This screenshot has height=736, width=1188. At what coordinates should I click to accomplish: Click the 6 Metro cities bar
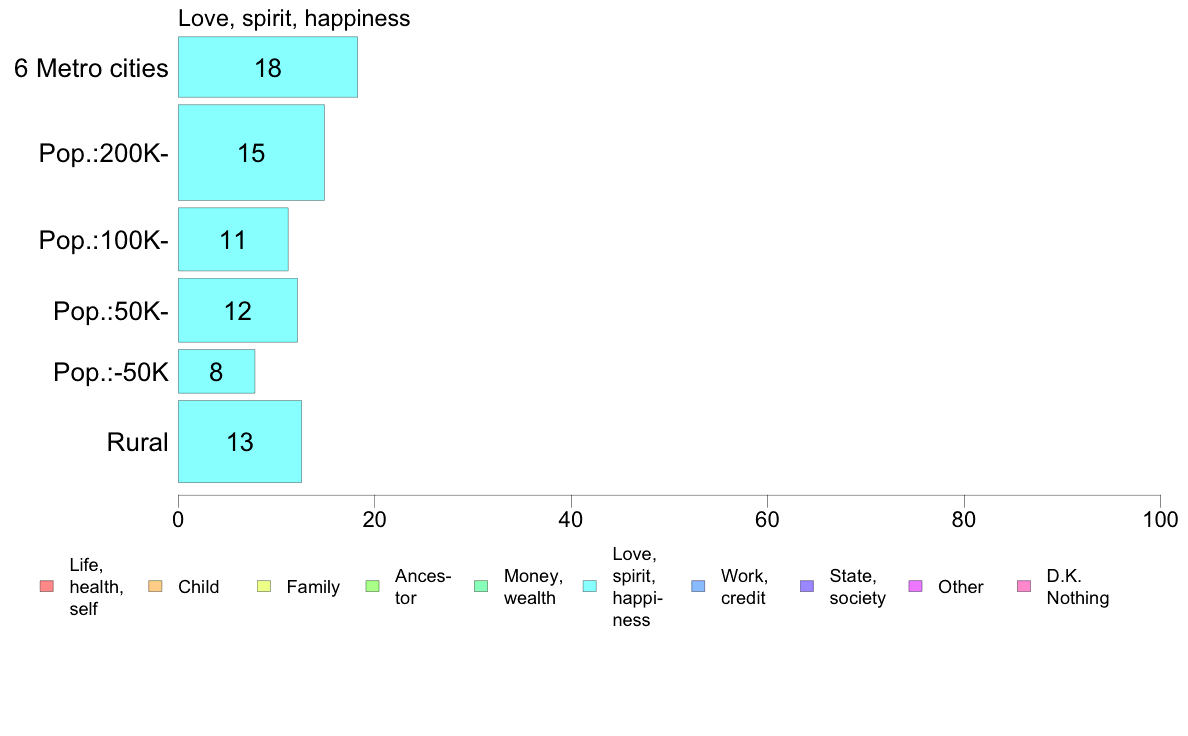[267, 67]
